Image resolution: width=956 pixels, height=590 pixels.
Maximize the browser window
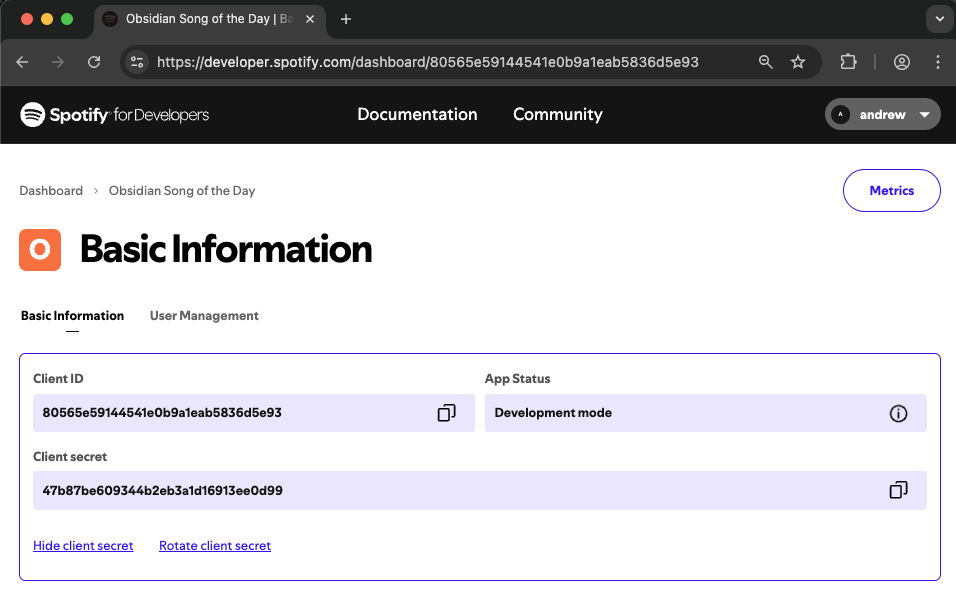(x=67, y=20)
